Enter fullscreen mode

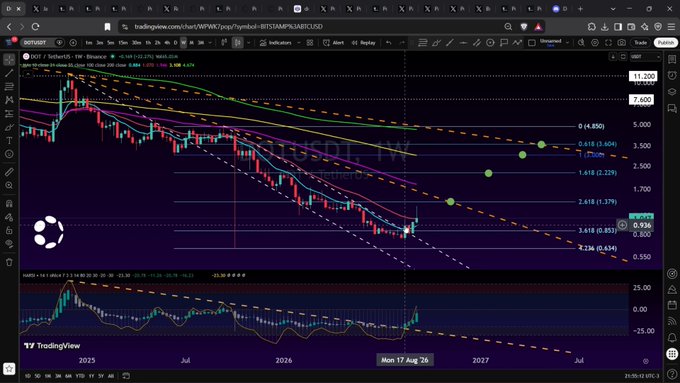[608, 43]
